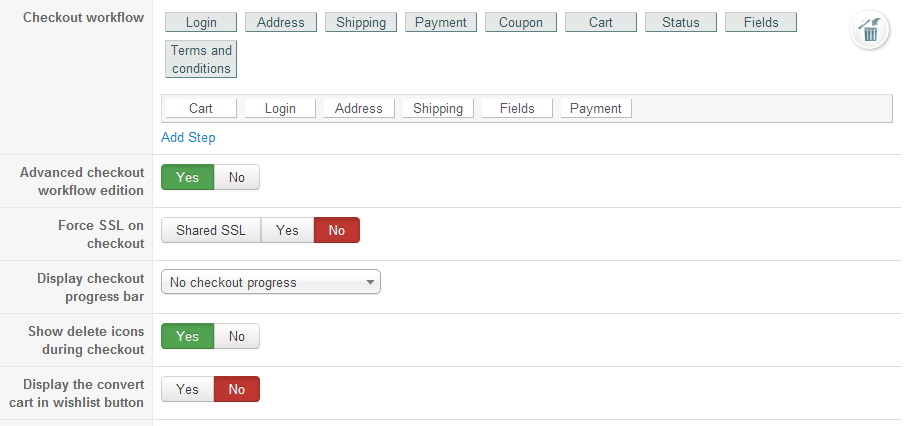Select No for Advanced checkout workflow edition
The width and height of the screenshot is (909, 426).
[x=237, y=177]
